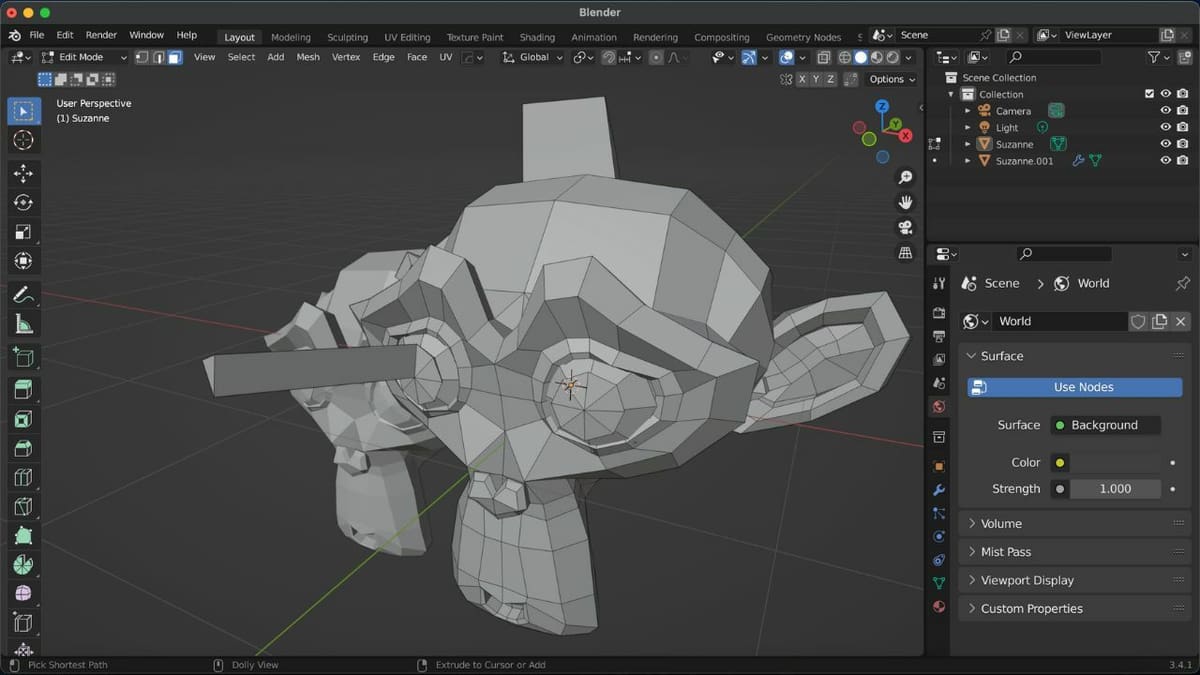The image size is (1200, 675).
Task: Pick the Poly Build tool
Action: click(24, 536)
